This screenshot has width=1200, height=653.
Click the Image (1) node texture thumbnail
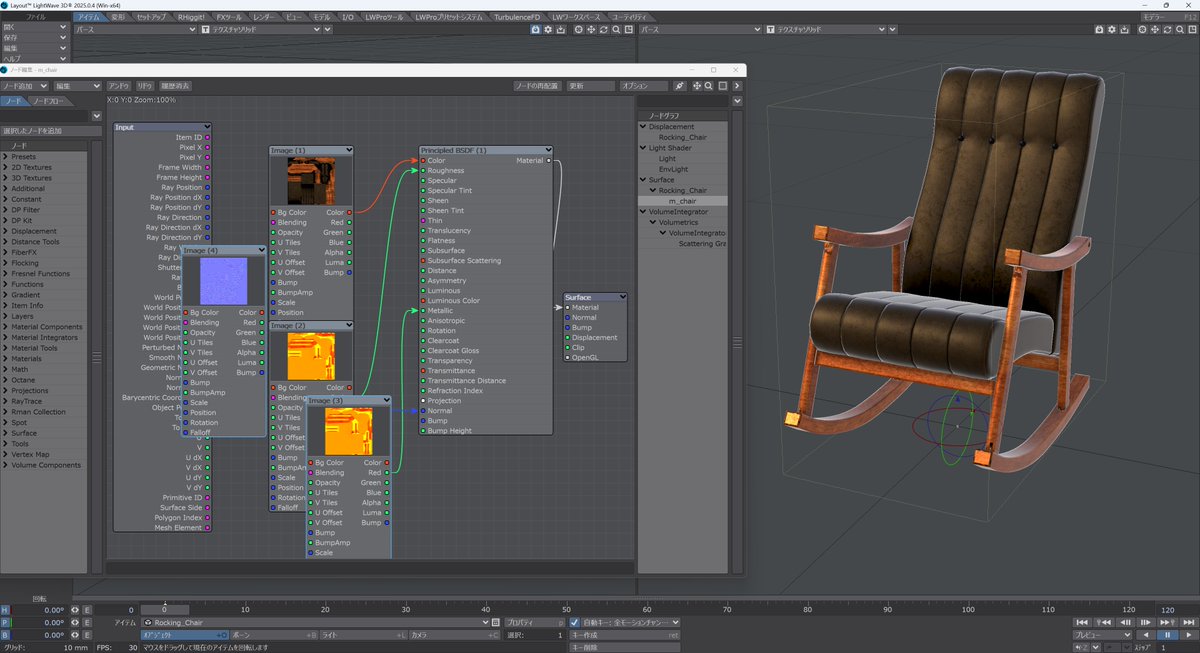310,182
